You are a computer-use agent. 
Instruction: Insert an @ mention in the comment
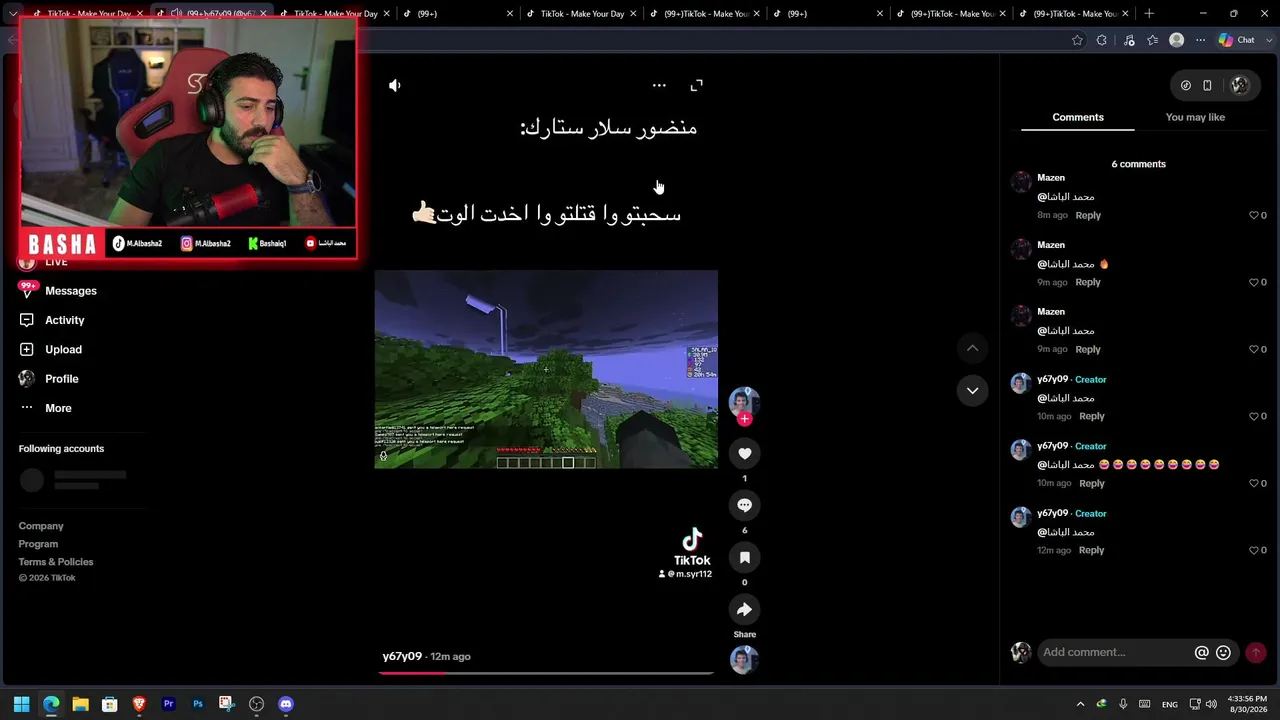pos(1202,653)
